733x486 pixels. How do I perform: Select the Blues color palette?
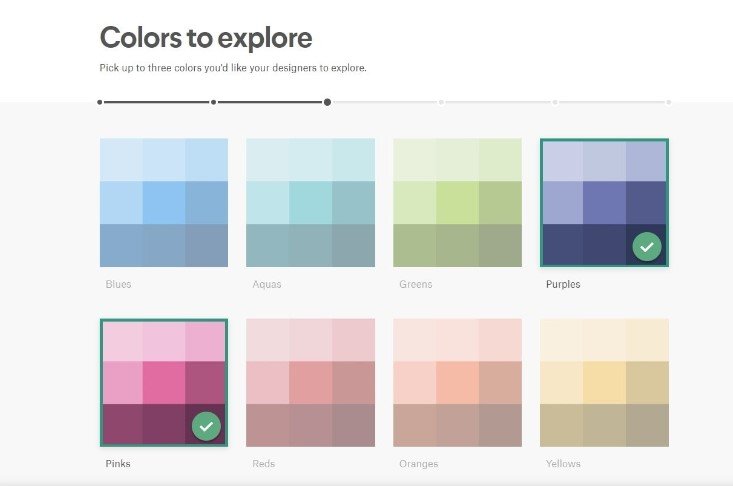[164, 203]
